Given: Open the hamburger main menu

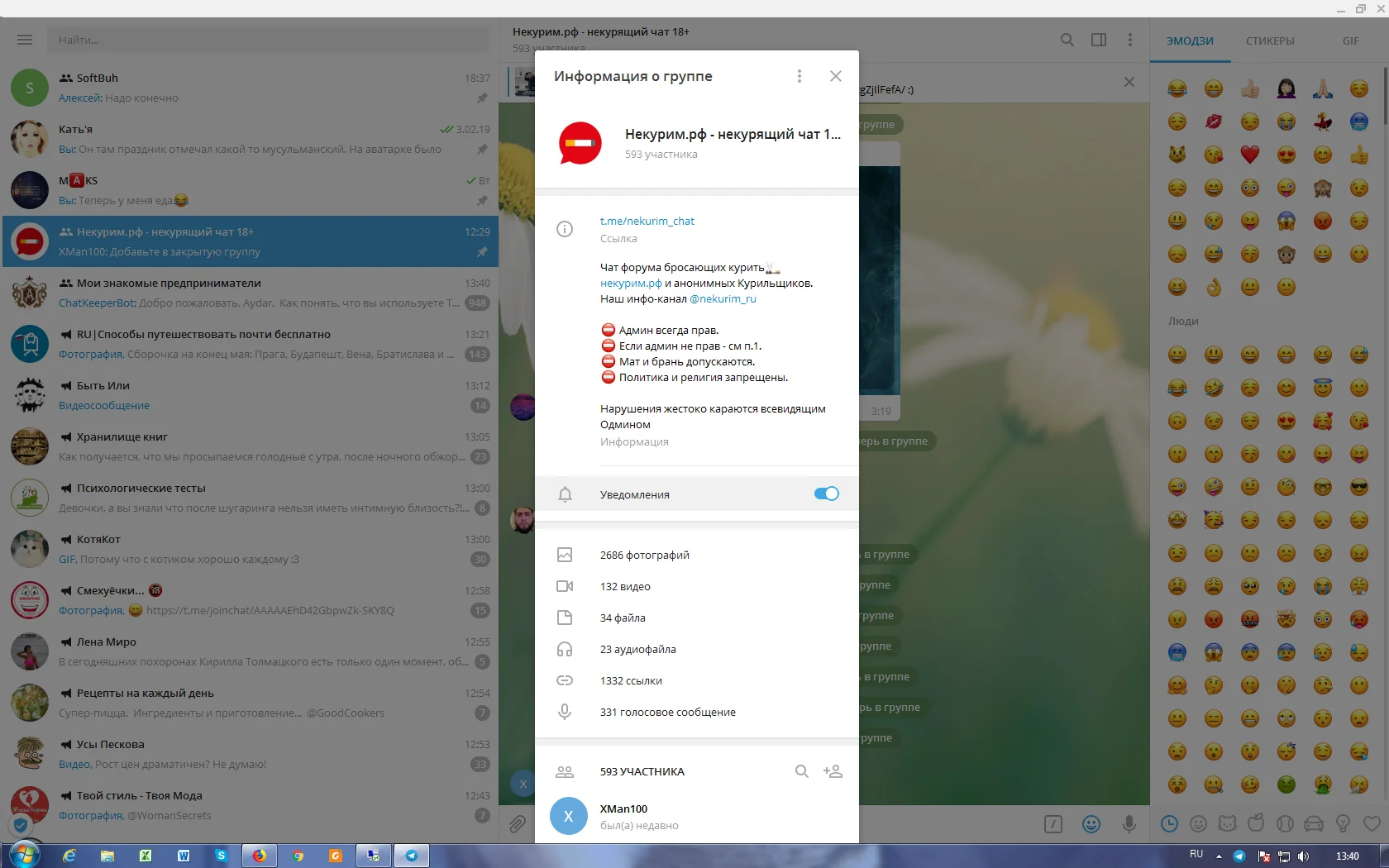Looking at the screenshot, I should tap(25, 40).
